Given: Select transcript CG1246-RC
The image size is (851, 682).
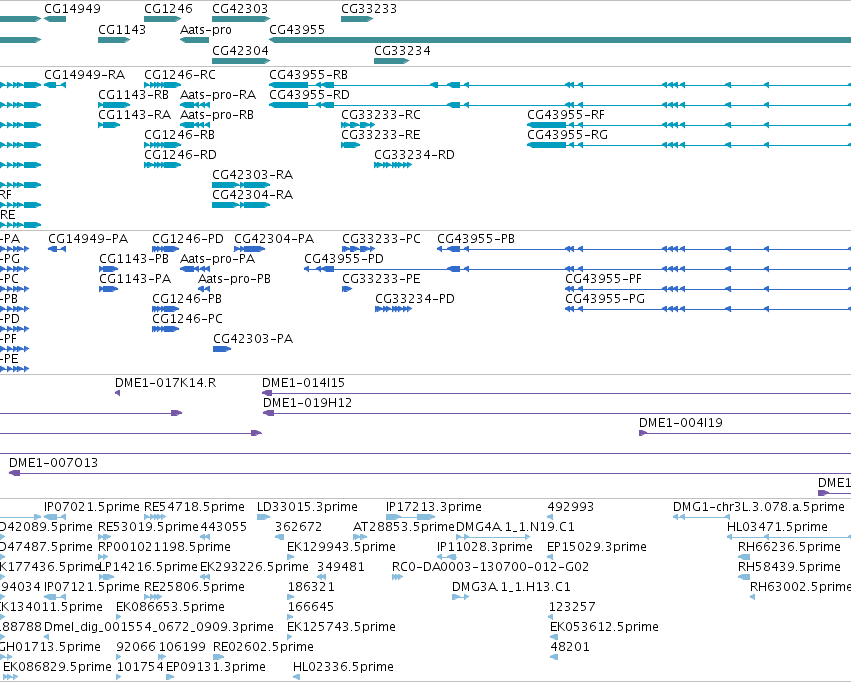Looking at the screenshot, I should [180, 74].
